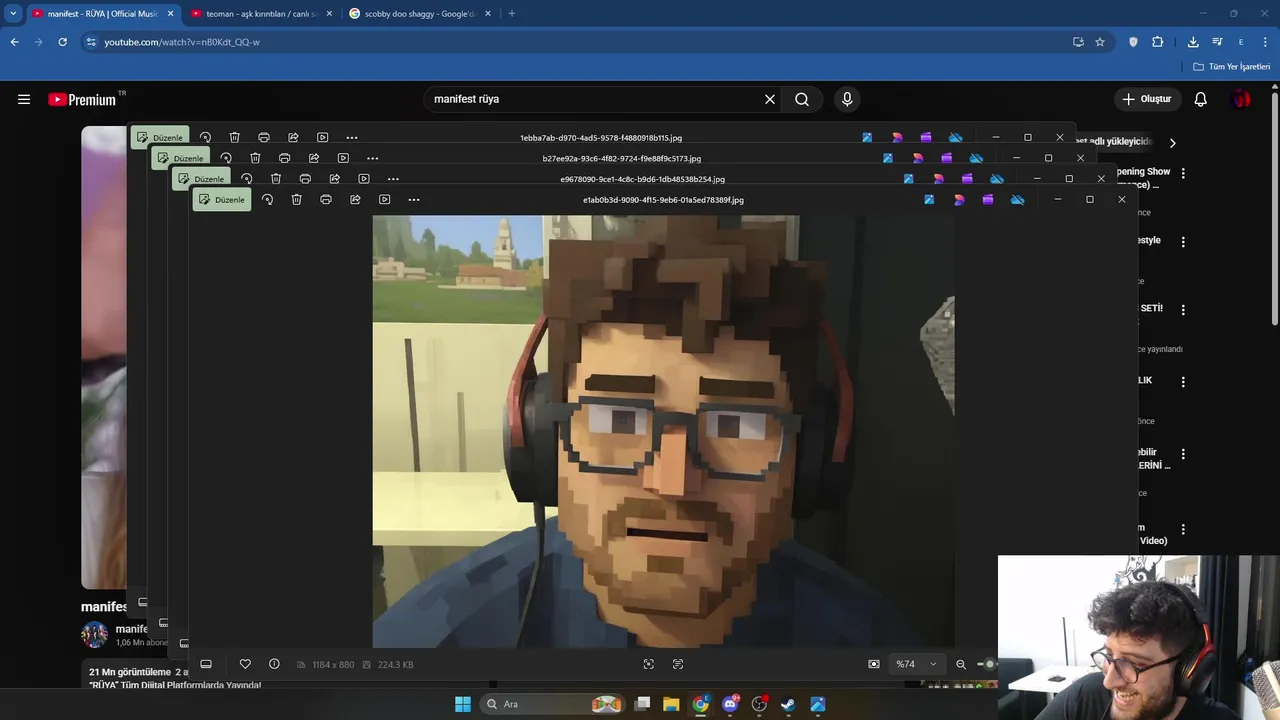Open the %74 zoom dropdown
The image size is (1280, 720).
coord(917,664)
